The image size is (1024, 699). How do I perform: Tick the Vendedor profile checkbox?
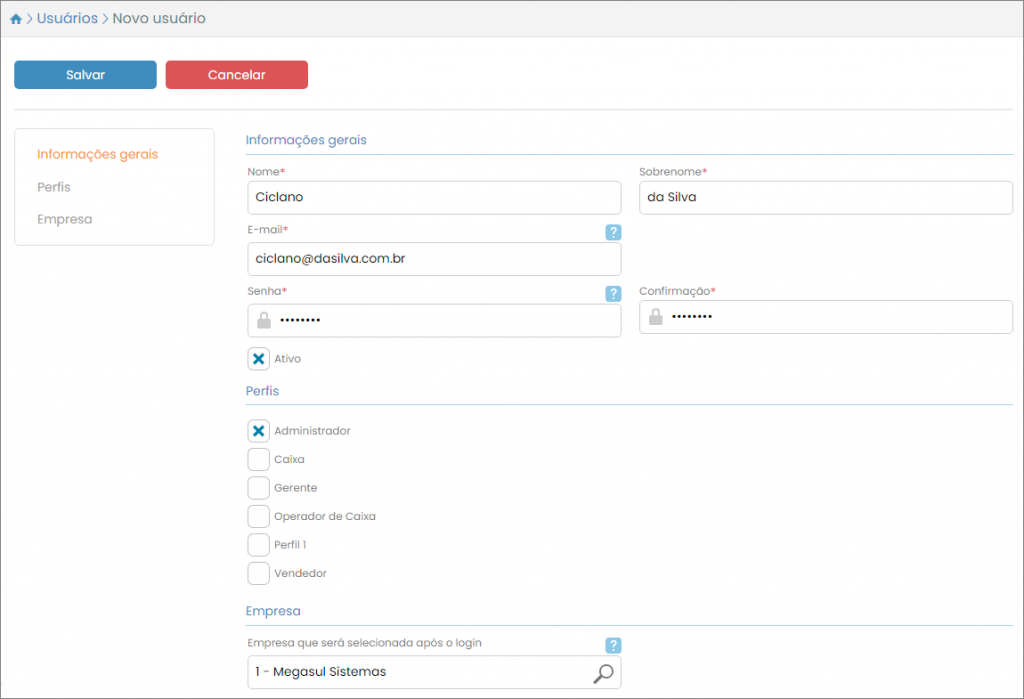tap(258, 574)
